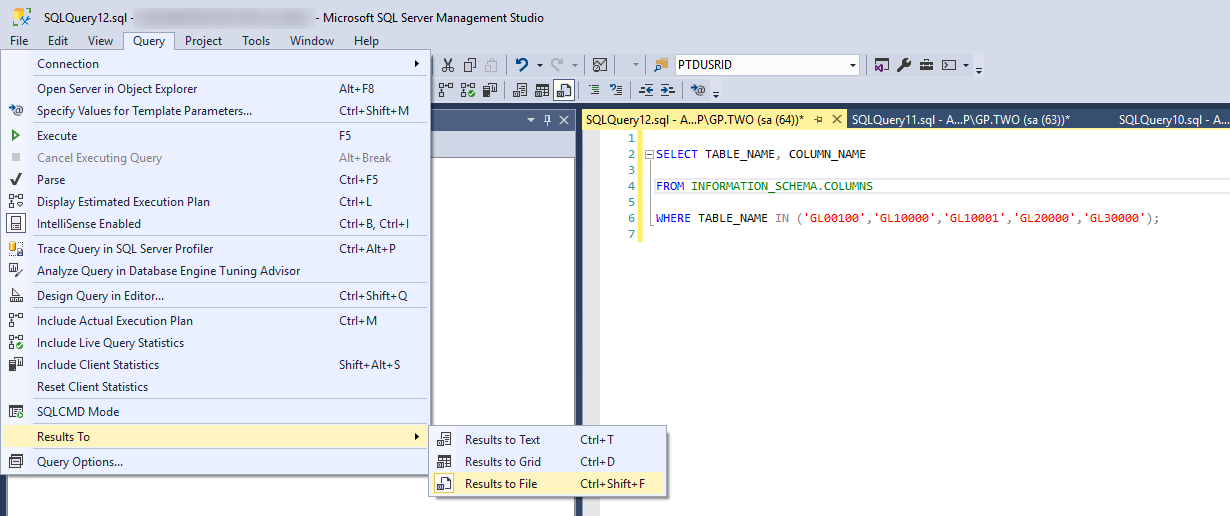Click the Activity Monitor toolbar icon
The height and width of the screenshot is (516, 1230).
point(600,65)
